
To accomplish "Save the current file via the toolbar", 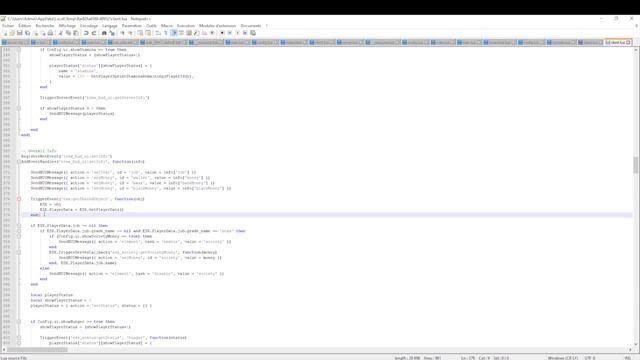I will (20, 33).
